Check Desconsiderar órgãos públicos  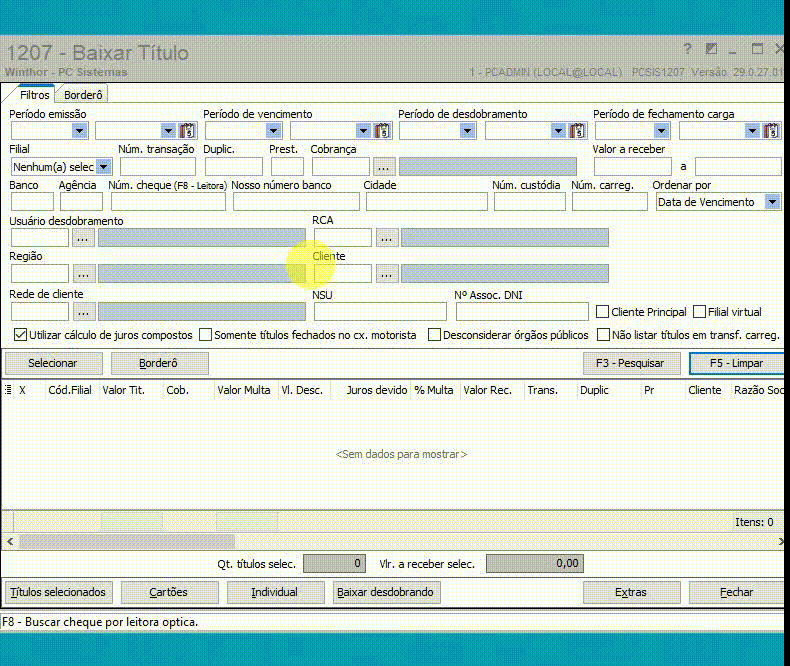[x=434, y=335]
